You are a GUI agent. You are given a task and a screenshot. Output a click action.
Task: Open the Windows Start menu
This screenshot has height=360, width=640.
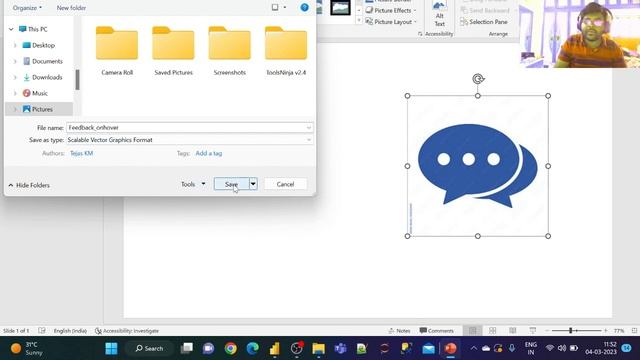pos(111,348)
